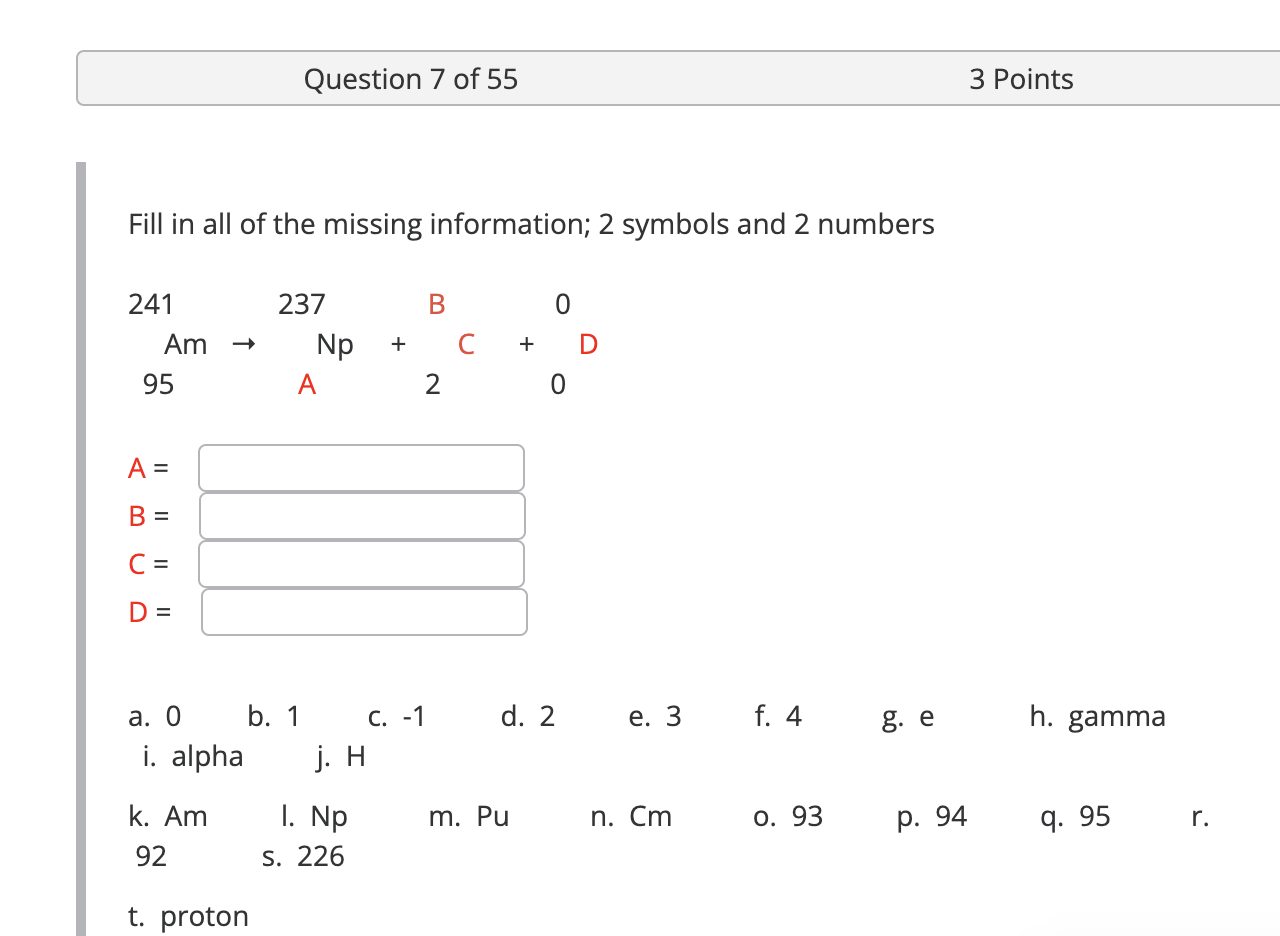Select answer option b. 1

[272, 716]
